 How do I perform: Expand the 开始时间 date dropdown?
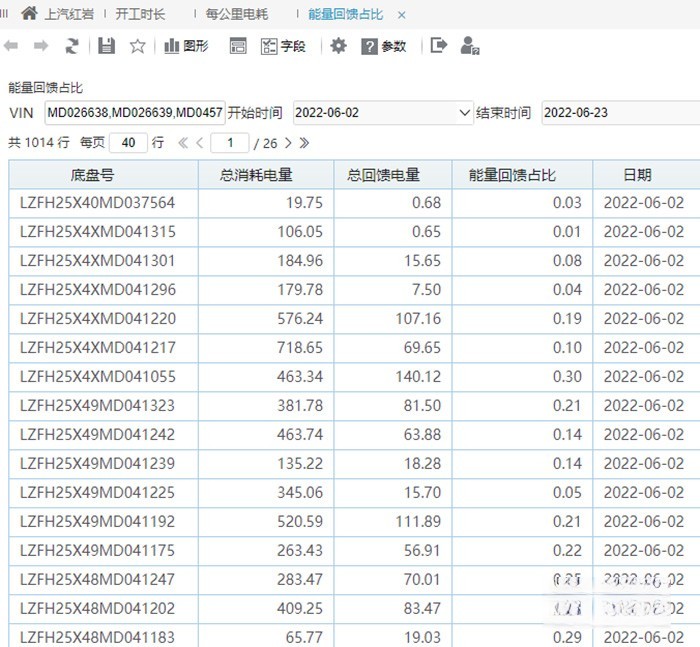click(x=464, y=113)
